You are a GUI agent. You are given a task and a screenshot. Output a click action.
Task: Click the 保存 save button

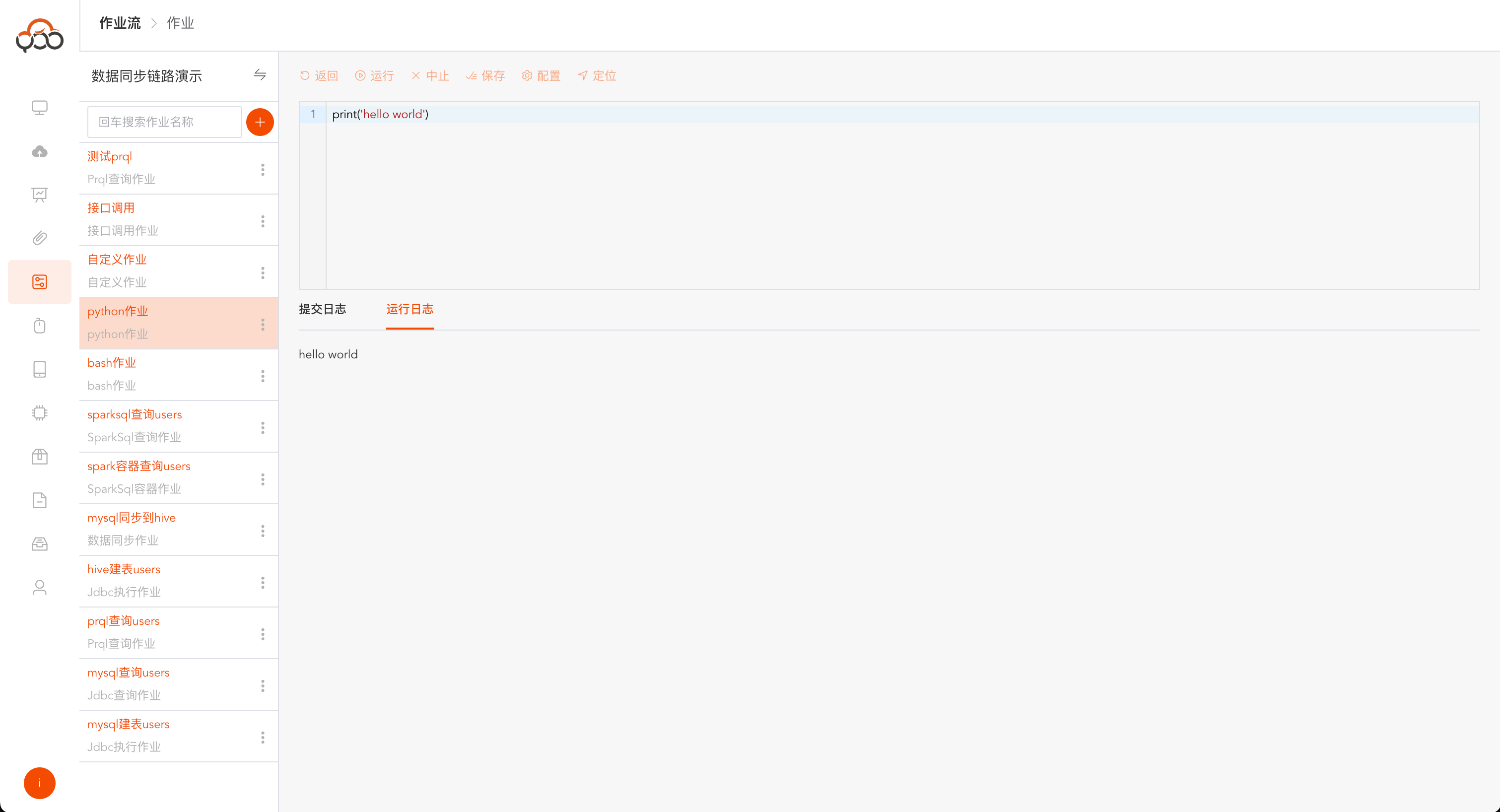pos(485,75)
